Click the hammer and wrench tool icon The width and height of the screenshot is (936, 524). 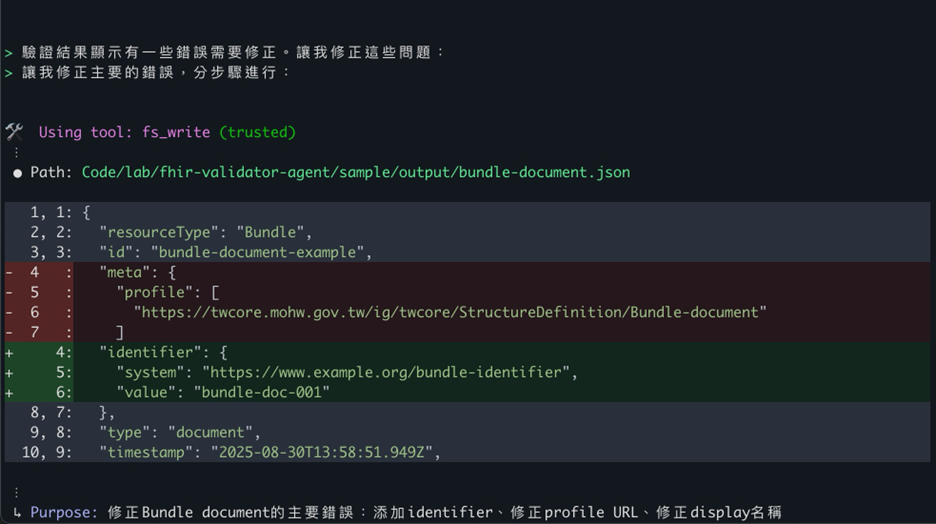click(x=14, y=132)
